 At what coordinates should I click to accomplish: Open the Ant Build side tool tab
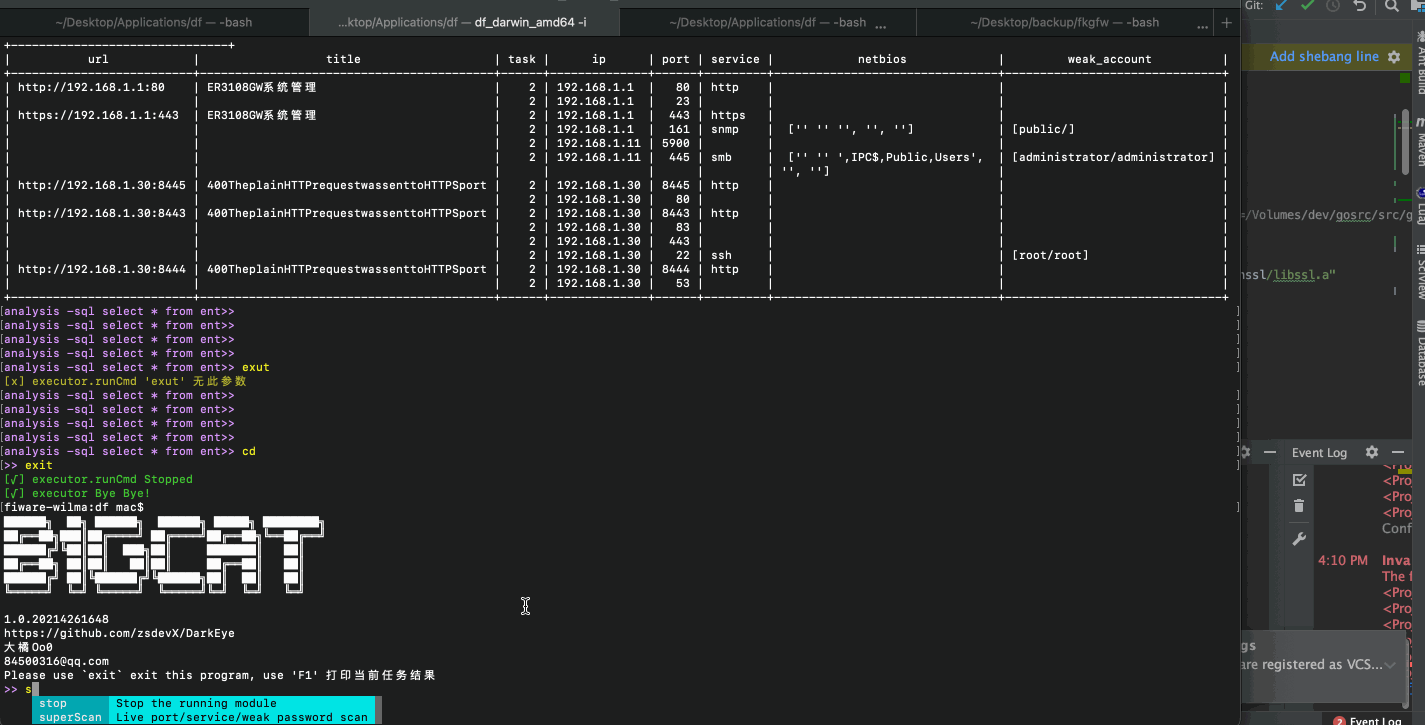1419,64
